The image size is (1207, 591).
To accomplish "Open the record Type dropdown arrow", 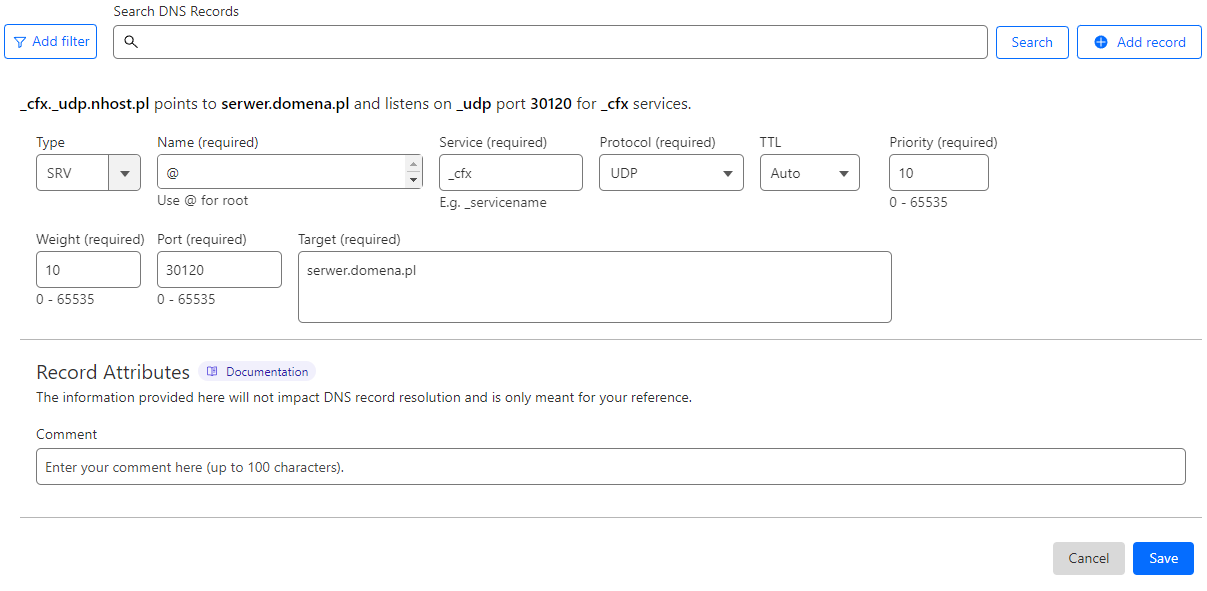I will coord(124,173).
